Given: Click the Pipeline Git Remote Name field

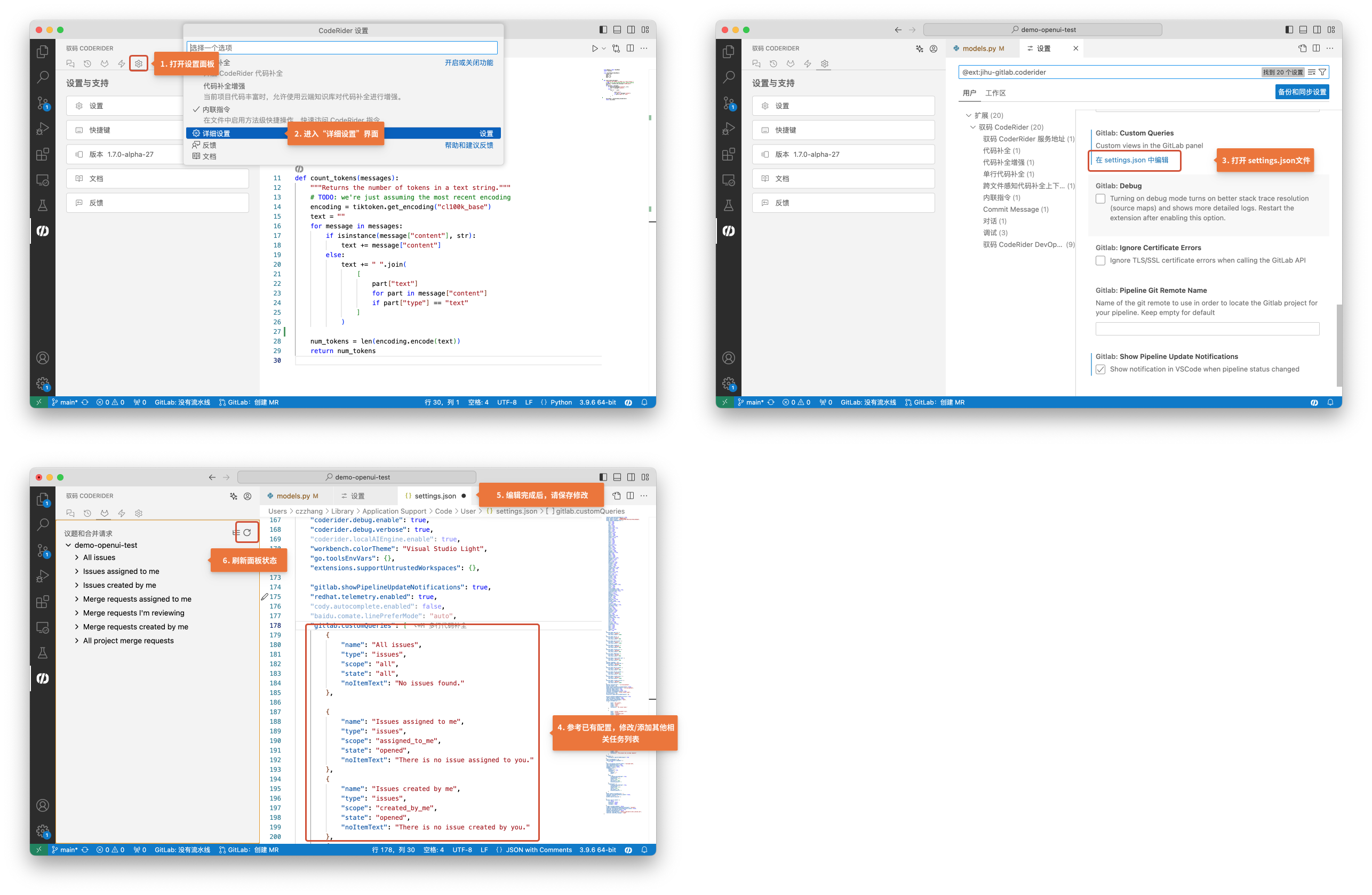Looking at the screenshot, I should (1207, 329).
